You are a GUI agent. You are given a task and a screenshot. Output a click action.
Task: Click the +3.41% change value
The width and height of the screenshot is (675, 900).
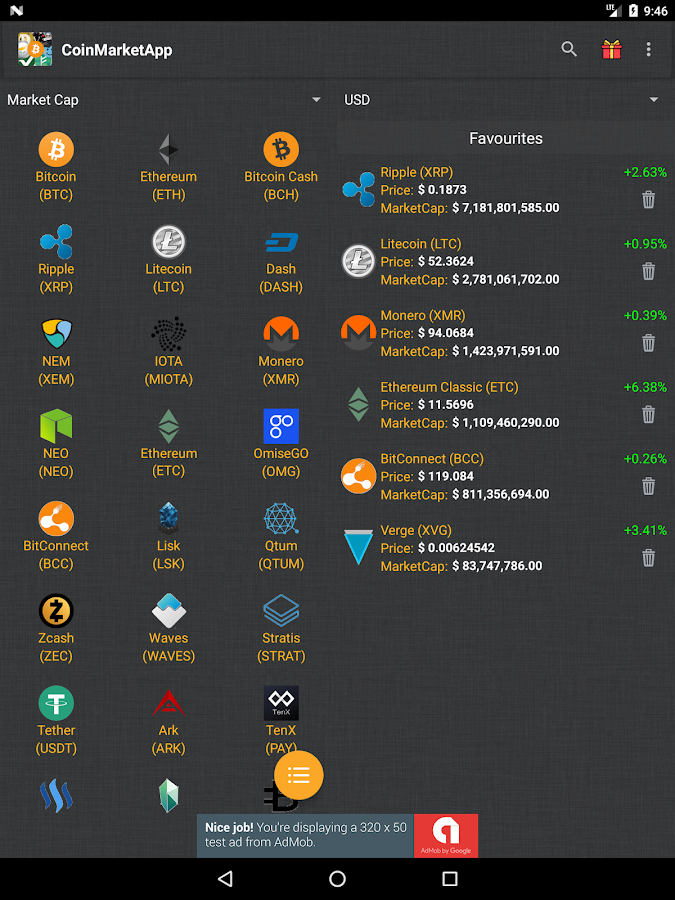point(645,530)
